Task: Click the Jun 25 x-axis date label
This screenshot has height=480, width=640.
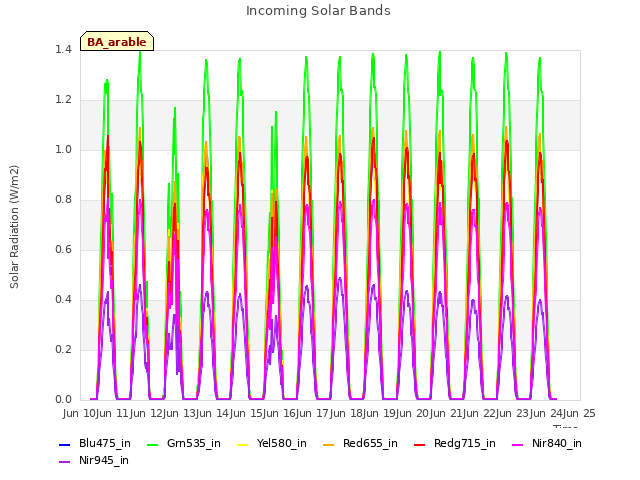Action: (580, 413)
